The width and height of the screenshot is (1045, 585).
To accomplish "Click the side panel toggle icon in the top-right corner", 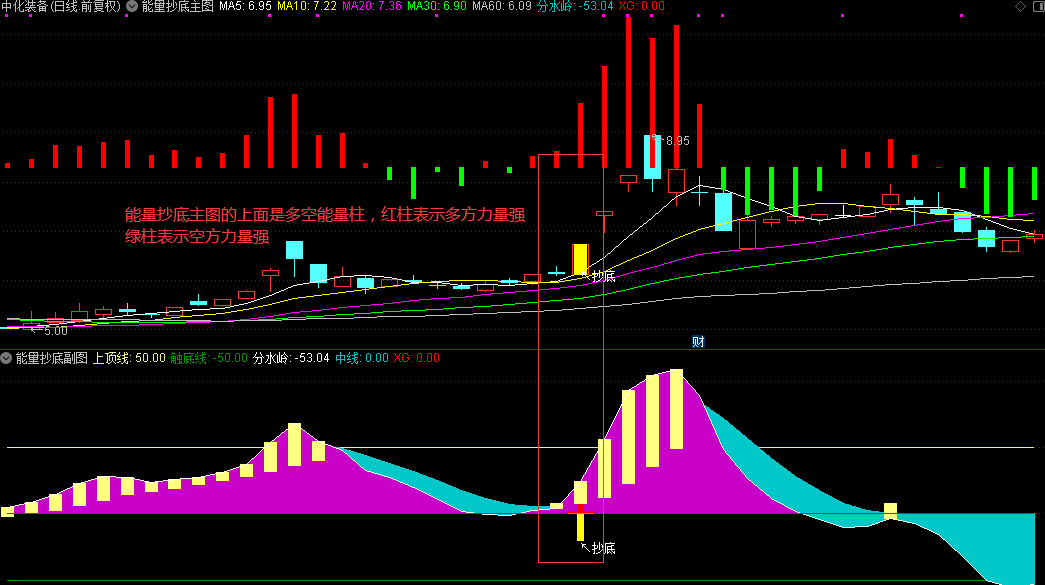I will click(x=1038, y=6).
